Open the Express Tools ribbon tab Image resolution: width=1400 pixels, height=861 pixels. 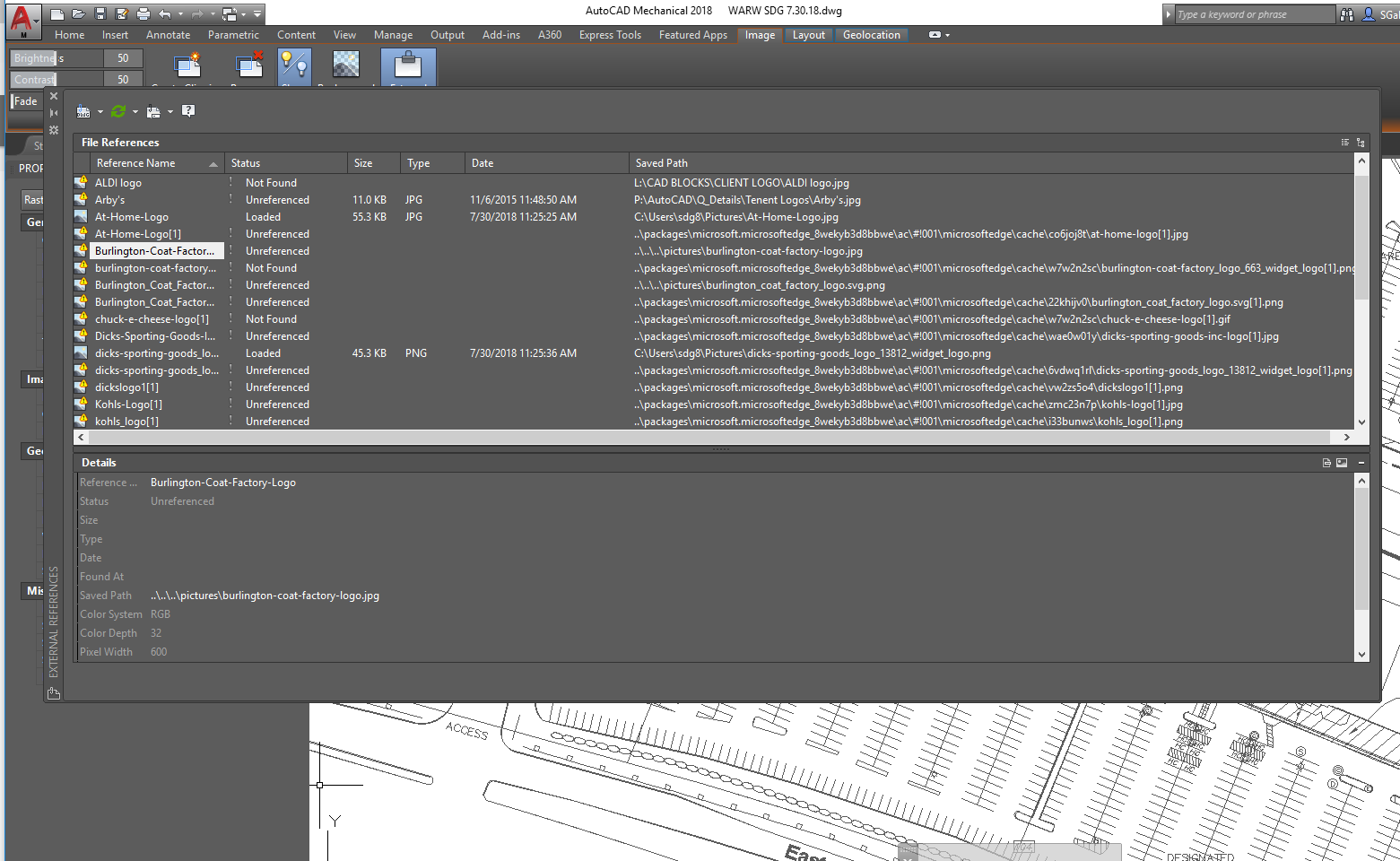click(x=610, y=35)
